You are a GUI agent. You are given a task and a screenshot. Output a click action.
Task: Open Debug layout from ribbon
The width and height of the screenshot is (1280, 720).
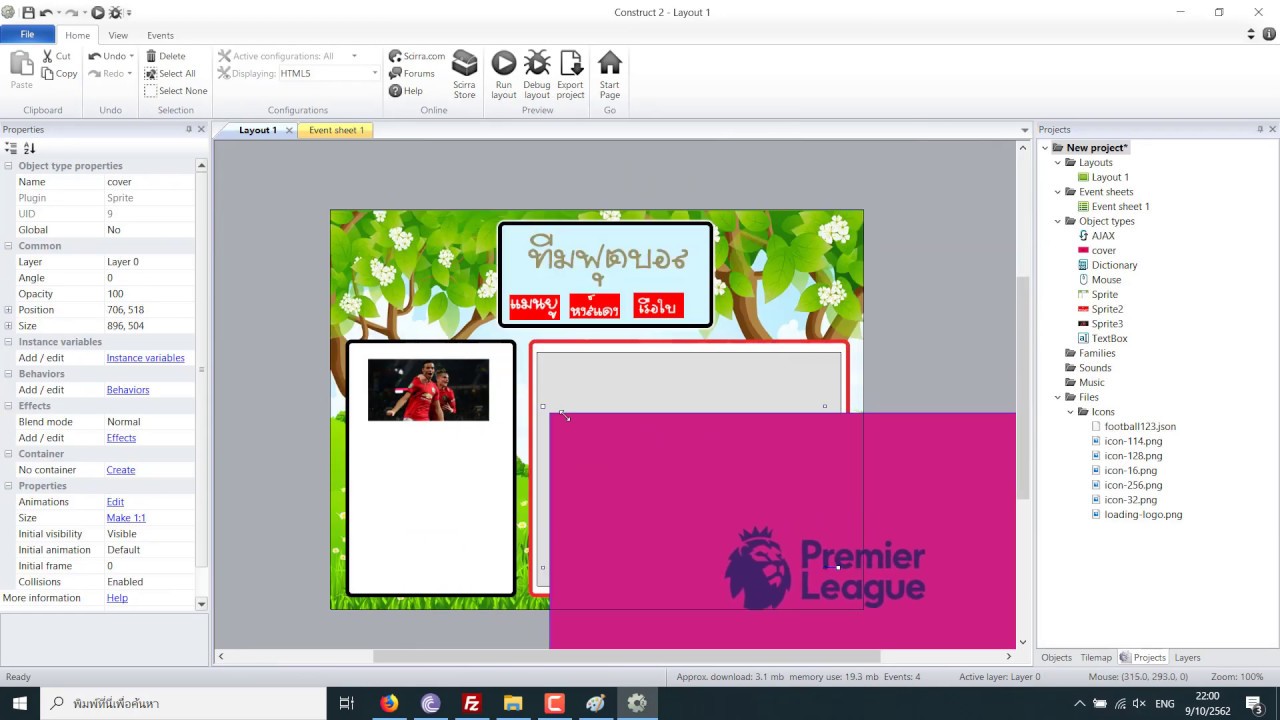537,74
